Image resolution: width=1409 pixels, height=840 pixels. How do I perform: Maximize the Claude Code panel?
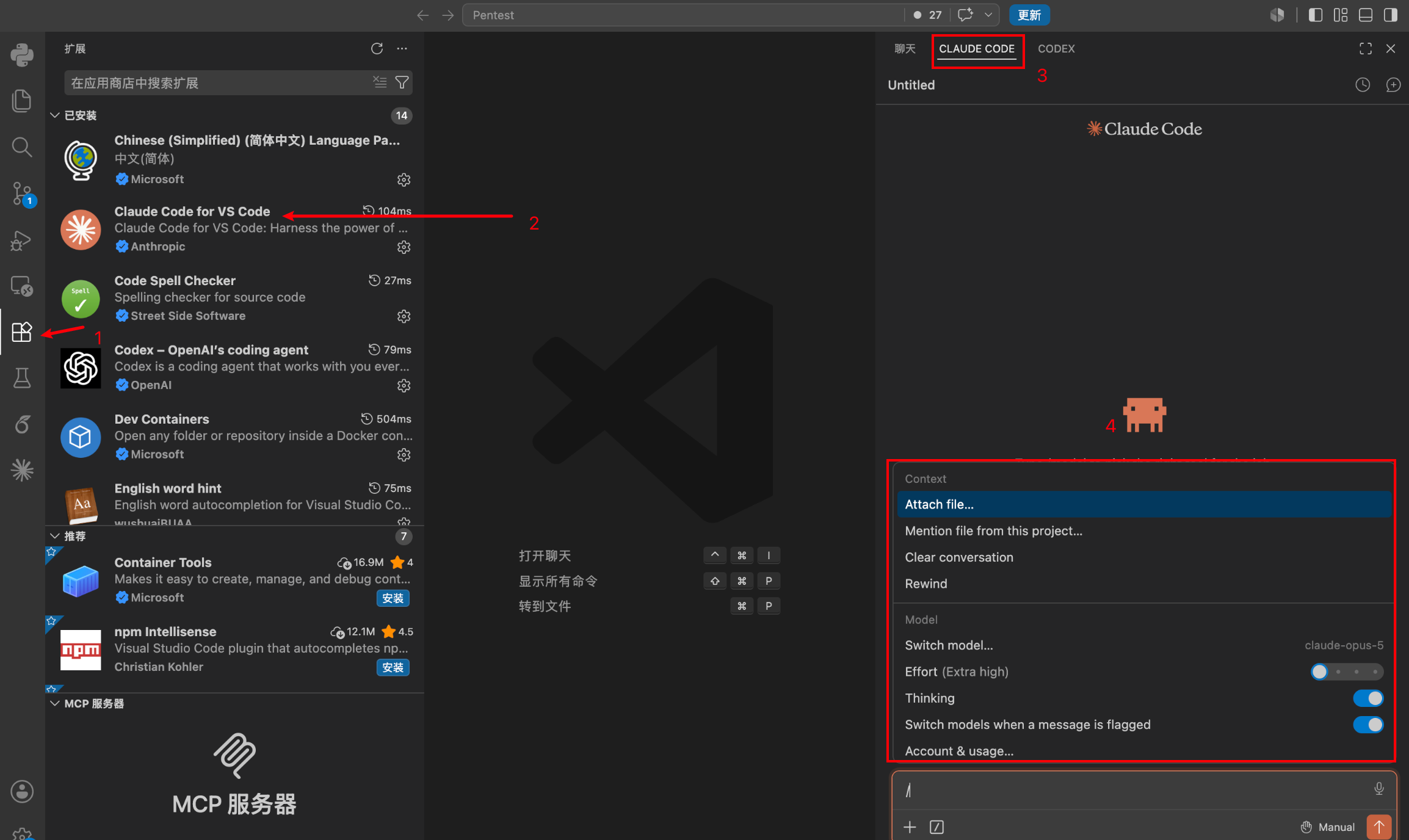coord(1366,48)
